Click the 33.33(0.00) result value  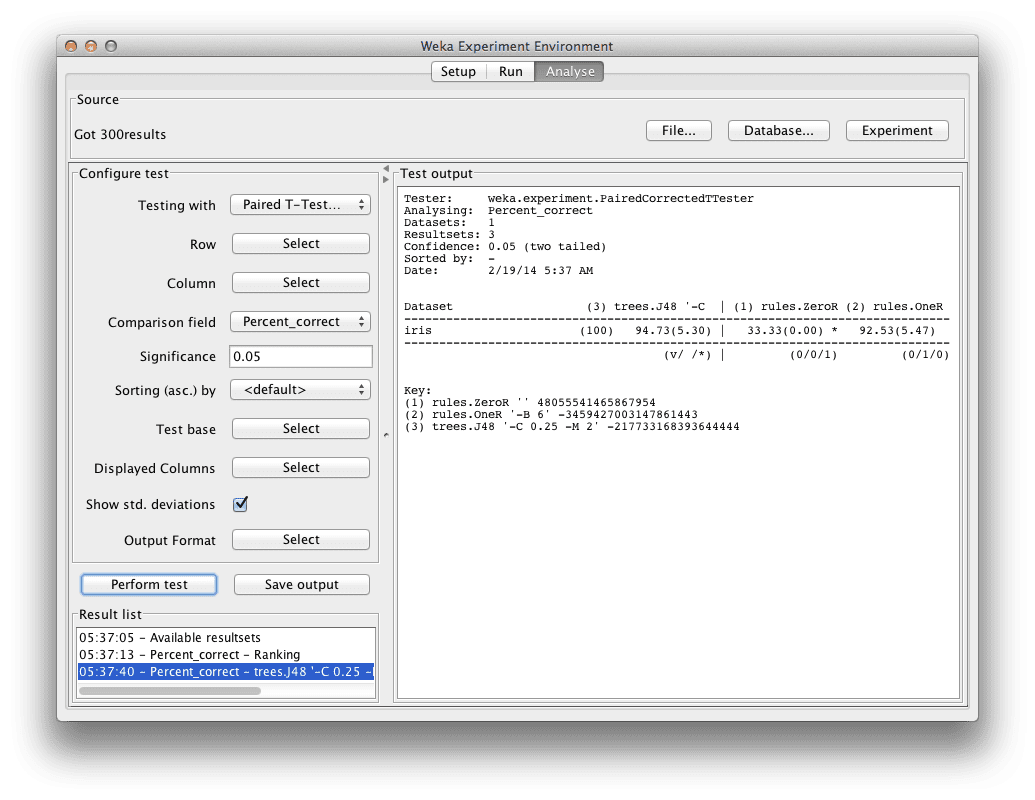(x=785, y=330)
